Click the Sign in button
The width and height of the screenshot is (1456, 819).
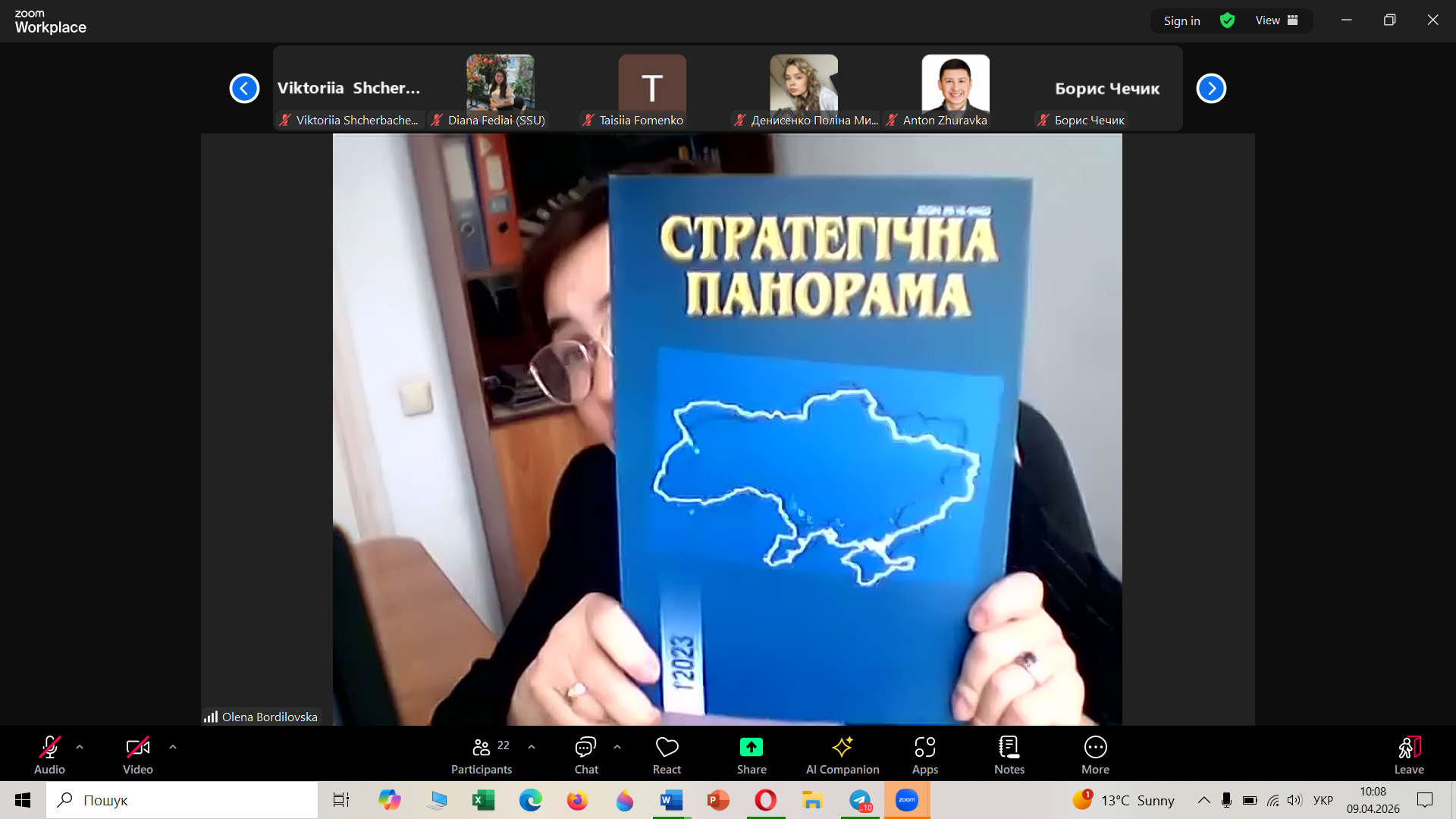(1181, 20)
